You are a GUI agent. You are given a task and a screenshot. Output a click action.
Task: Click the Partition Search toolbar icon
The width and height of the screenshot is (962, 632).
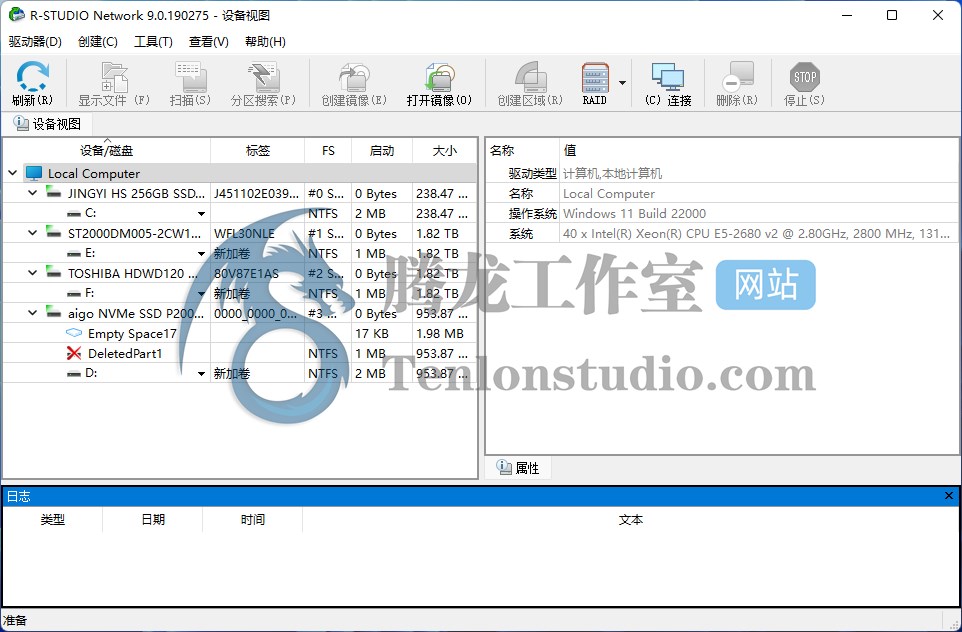(263, 83)
